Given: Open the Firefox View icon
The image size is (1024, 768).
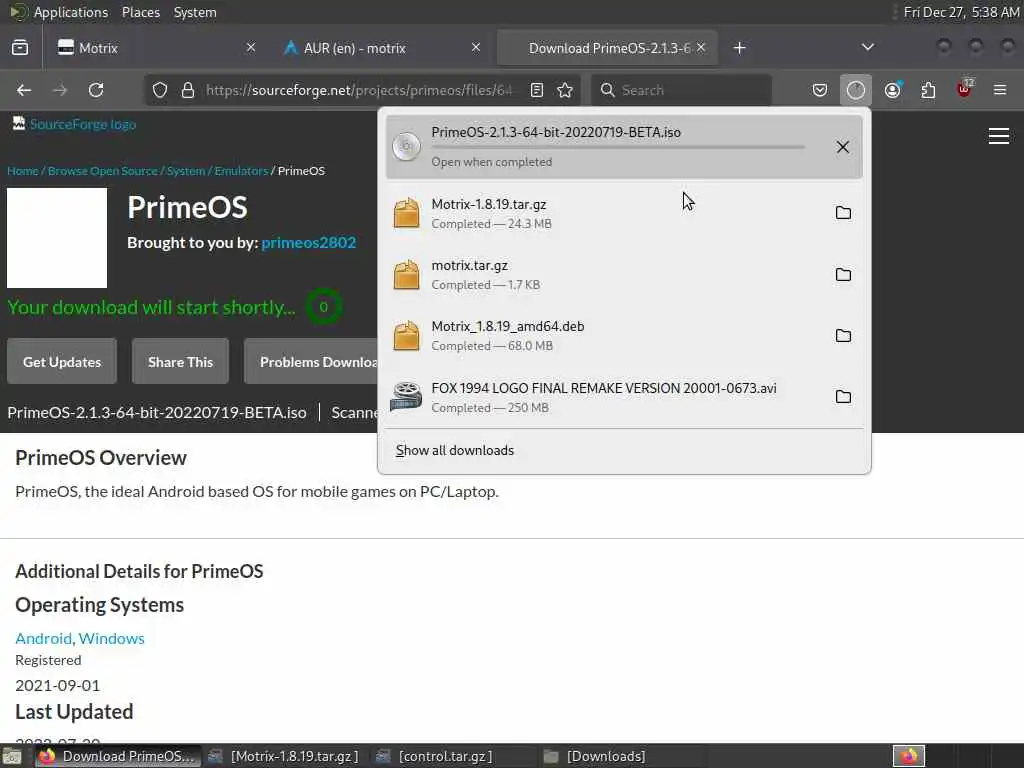Looking at the screenshot, I should 20,48.
